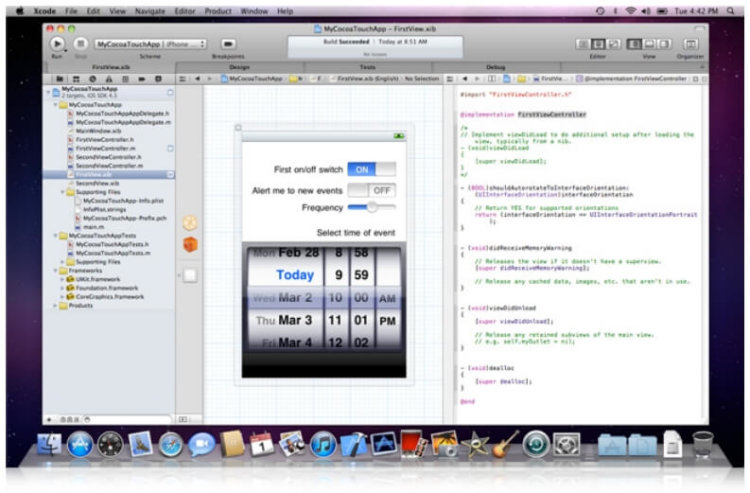Viewport: 750px width, 493px height.
Task: Open the Navigate menu
Action: click(x=150, y=11)
